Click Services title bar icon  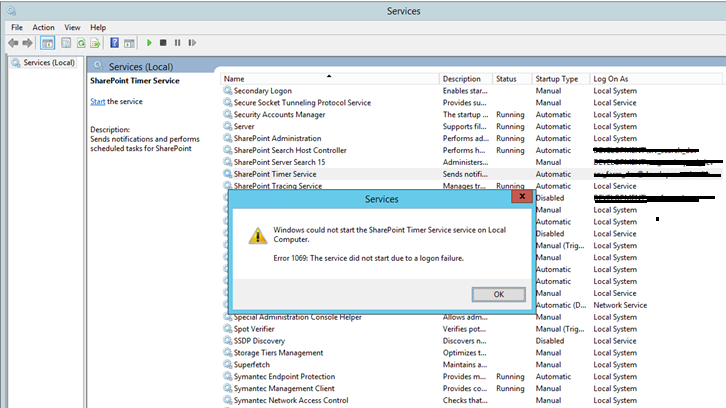(11, 10)
